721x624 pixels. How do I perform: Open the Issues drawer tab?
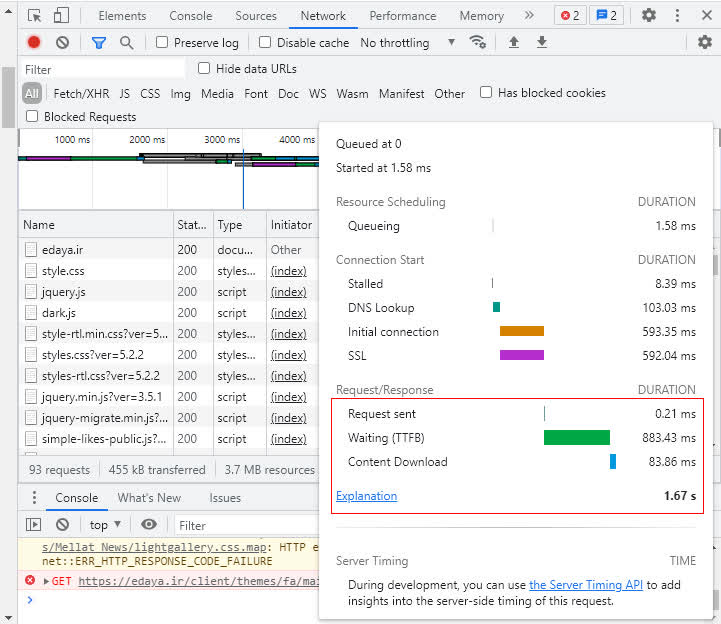point(225,498)
